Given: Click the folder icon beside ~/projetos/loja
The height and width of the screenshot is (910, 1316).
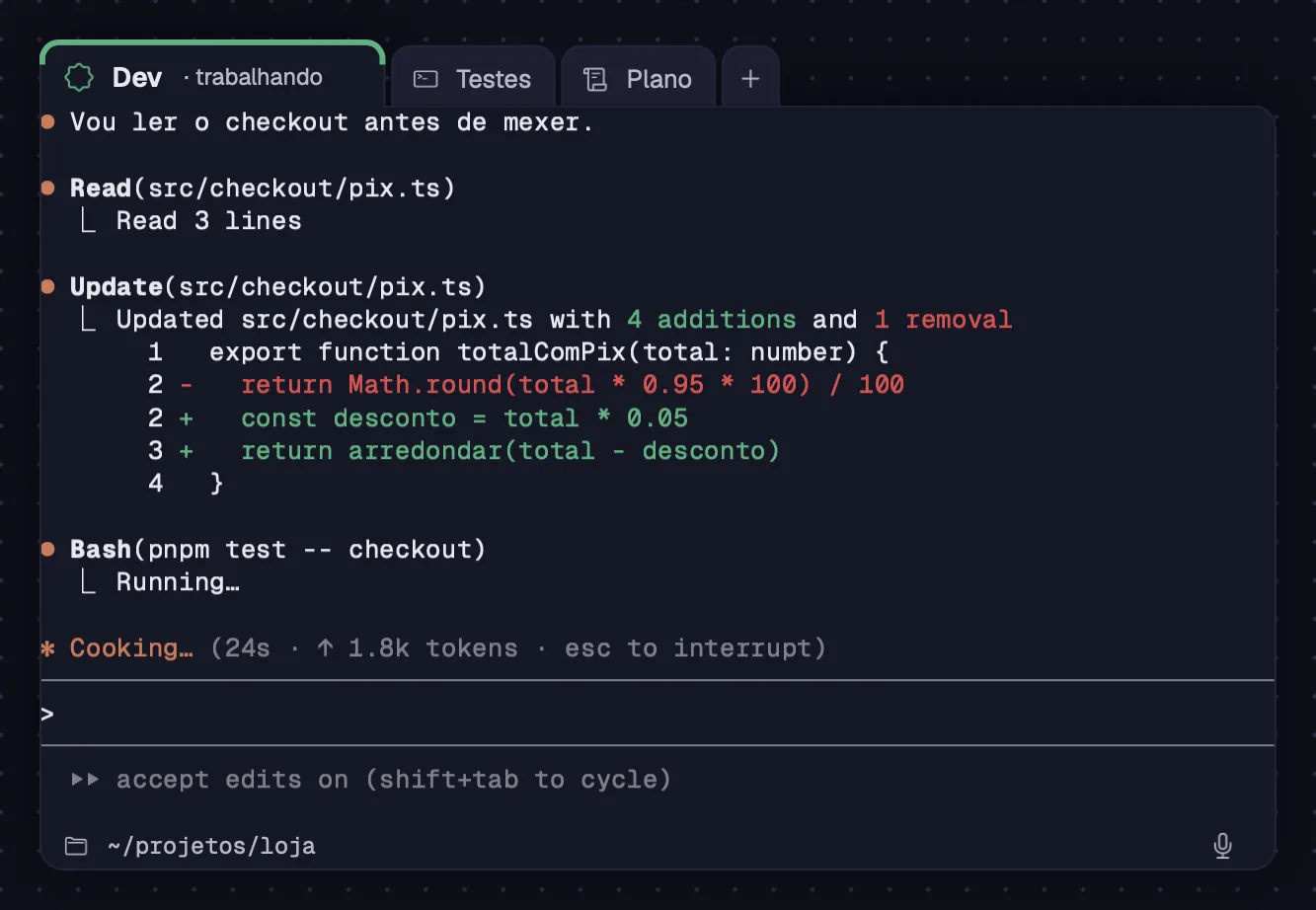Looking at the screenshot, I should click(76, 846).
